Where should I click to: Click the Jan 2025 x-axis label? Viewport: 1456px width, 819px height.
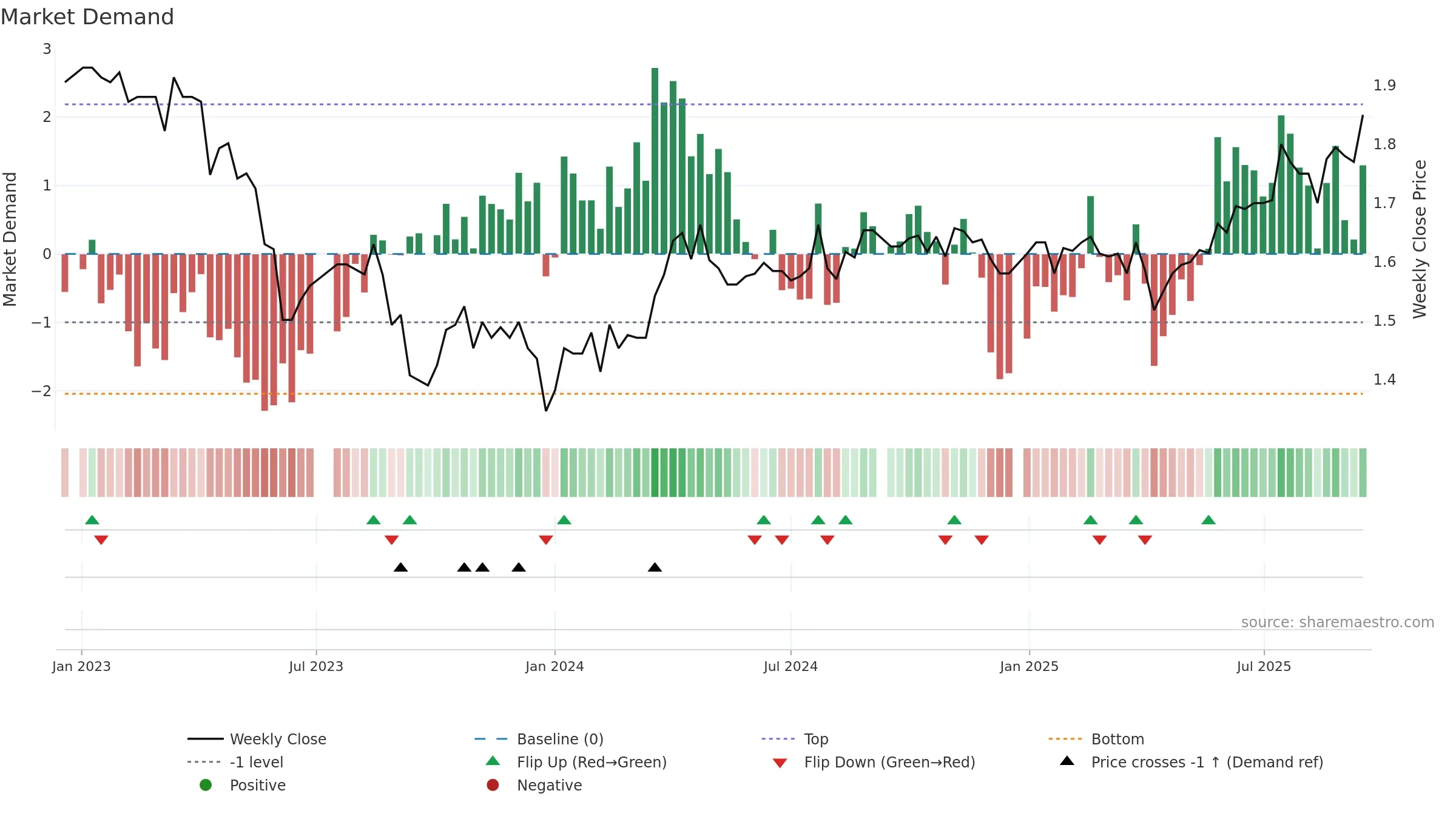pyautogui.click(x=1029, y=666)
